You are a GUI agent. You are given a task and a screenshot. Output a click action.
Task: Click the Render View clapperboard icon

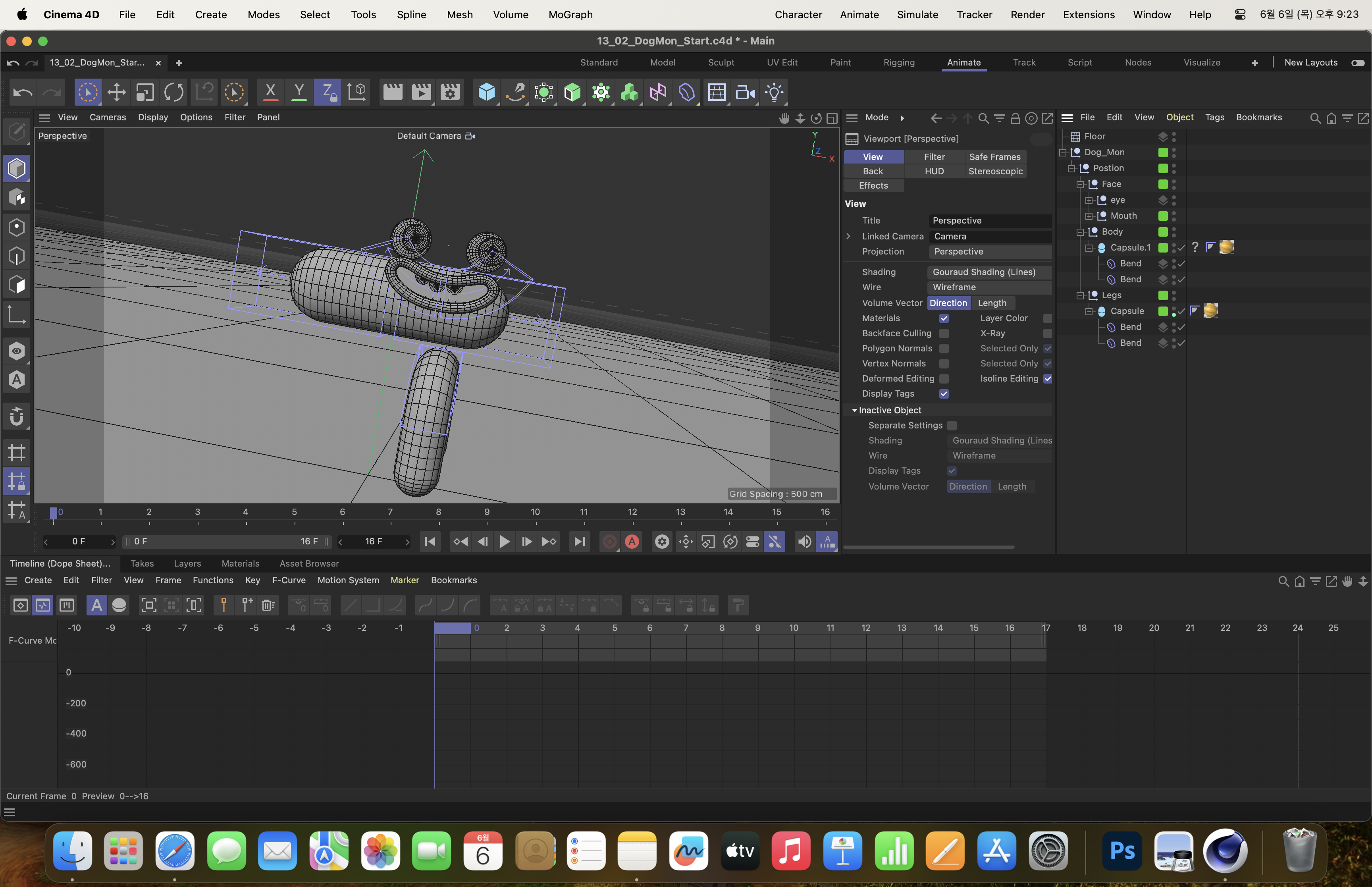[x=393, y=92]
